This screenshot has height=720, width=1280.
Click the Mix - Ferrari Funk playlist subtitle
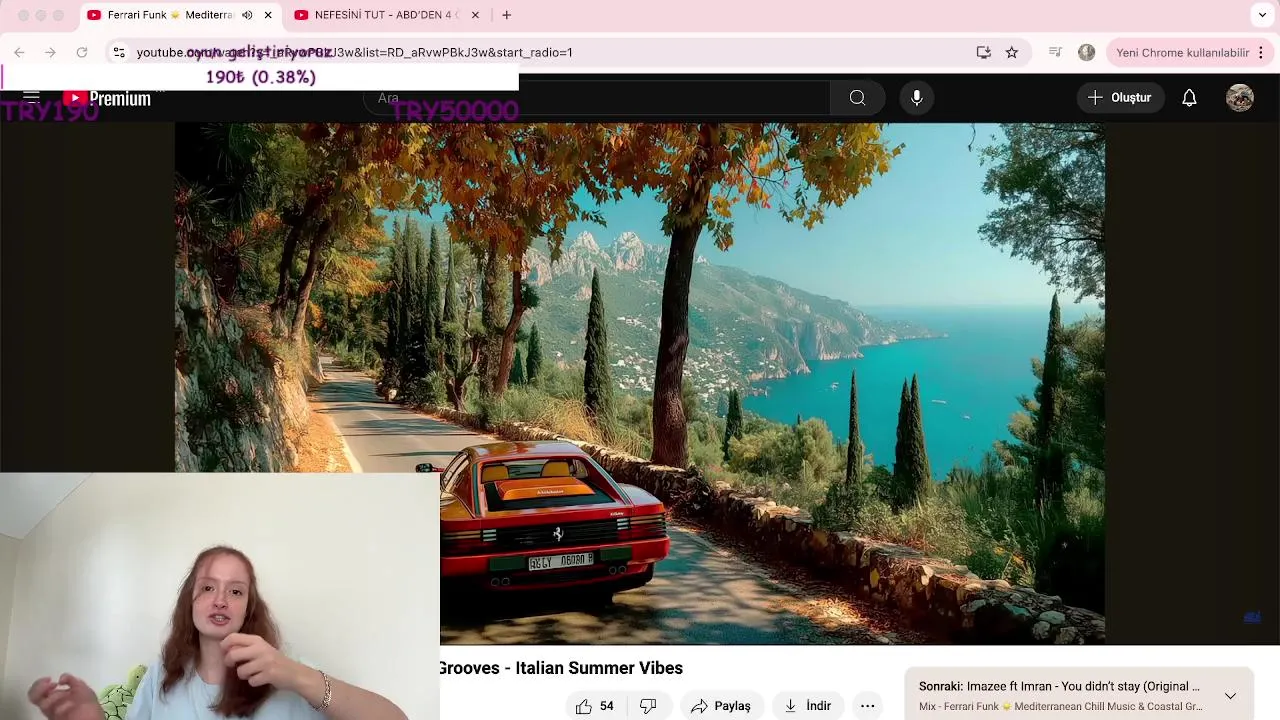tap(1060, 707)
